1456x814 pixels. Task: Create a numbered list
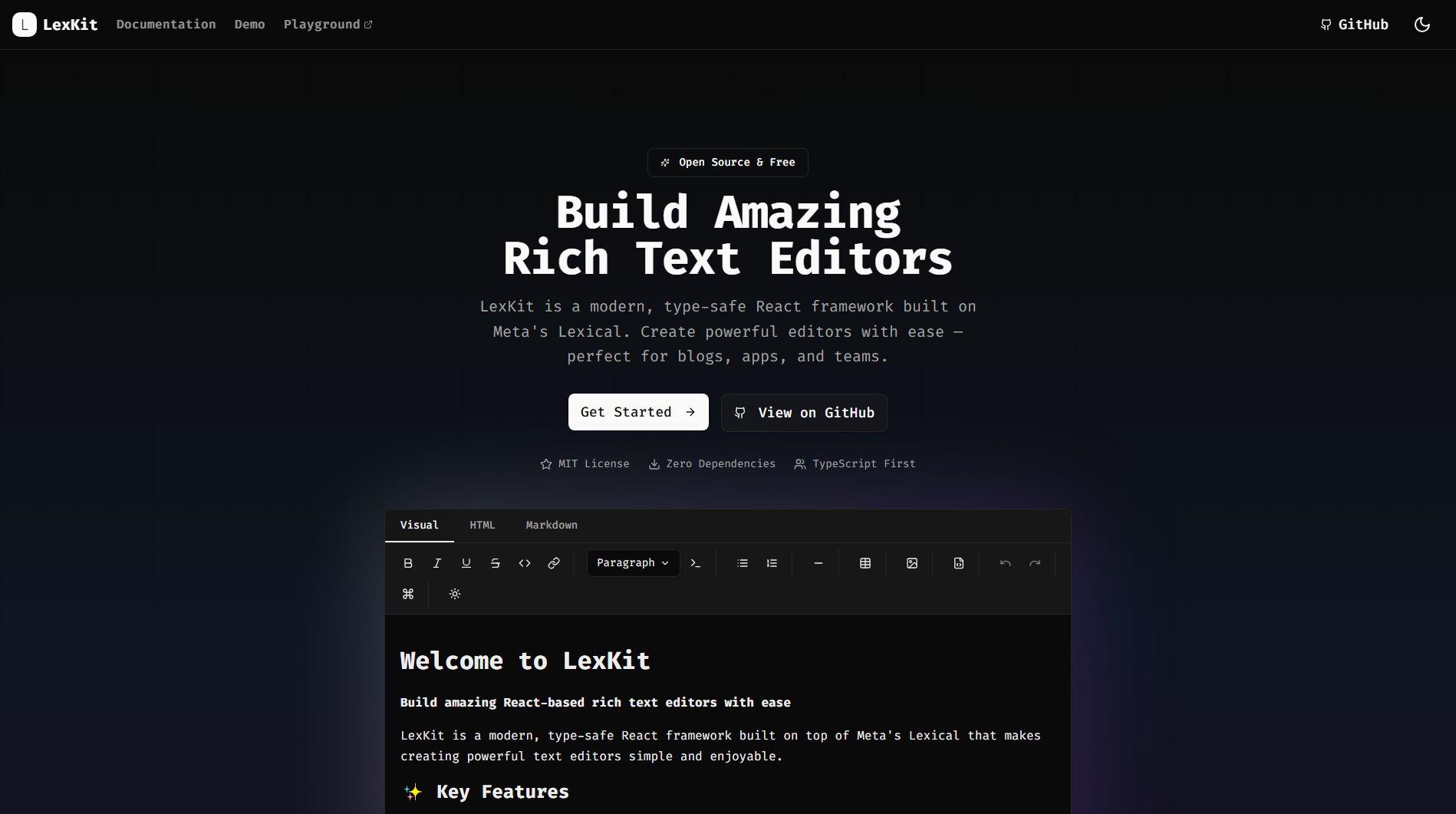(x=772, y=563)
